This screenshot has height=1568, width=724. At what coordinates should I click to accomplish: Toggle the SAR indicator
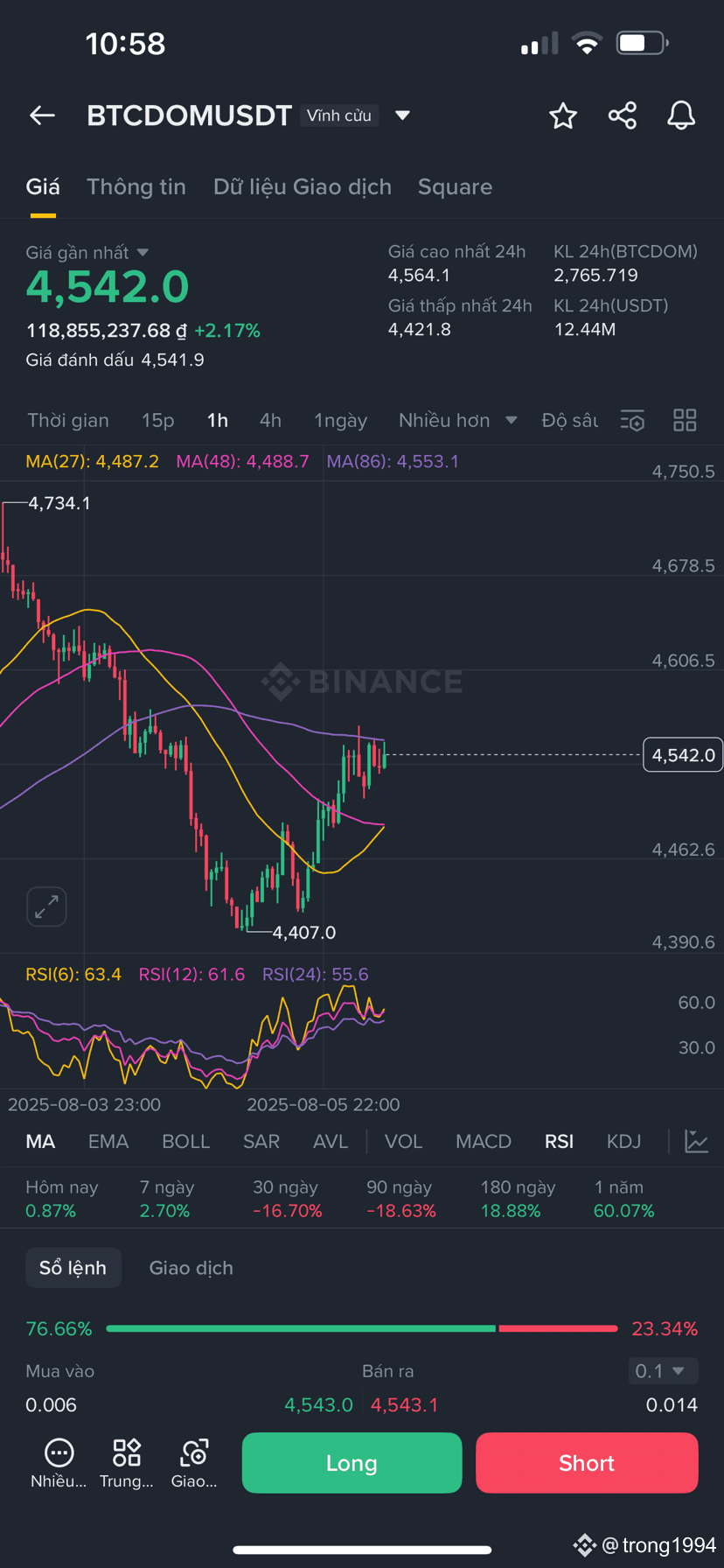[x=261, y=1141]
